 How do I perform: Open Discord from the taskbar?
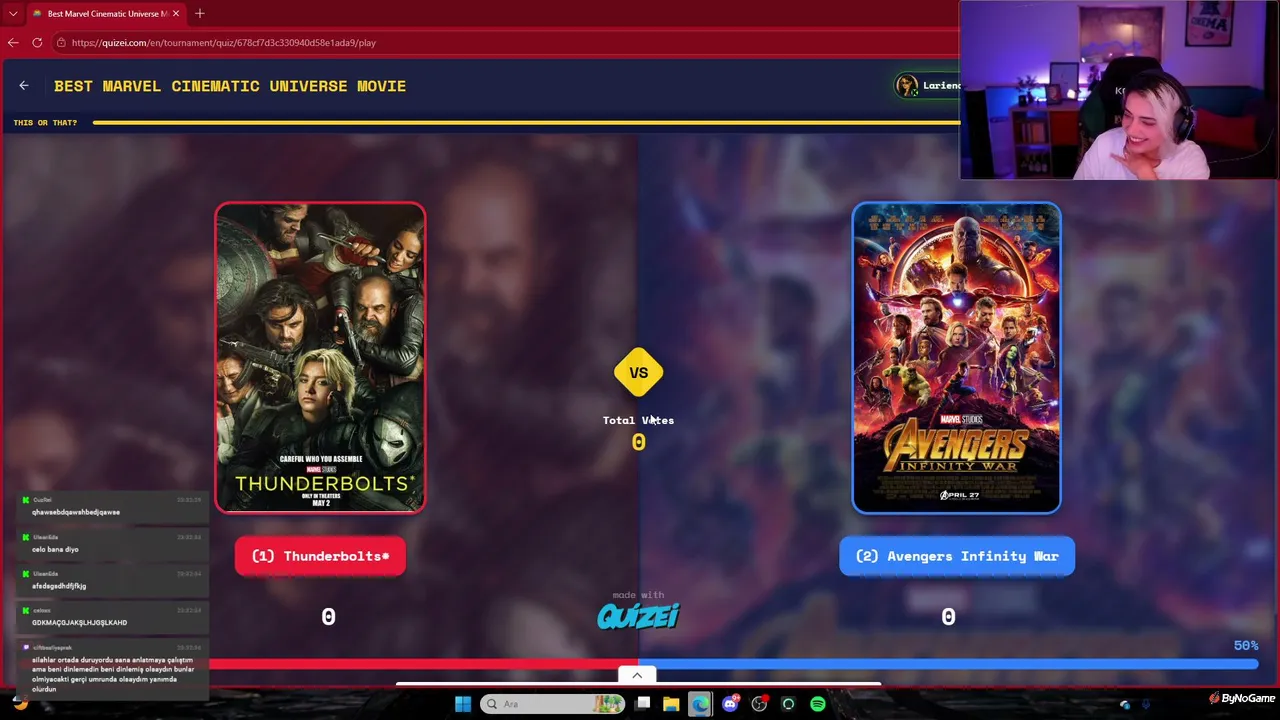point(730,704)
